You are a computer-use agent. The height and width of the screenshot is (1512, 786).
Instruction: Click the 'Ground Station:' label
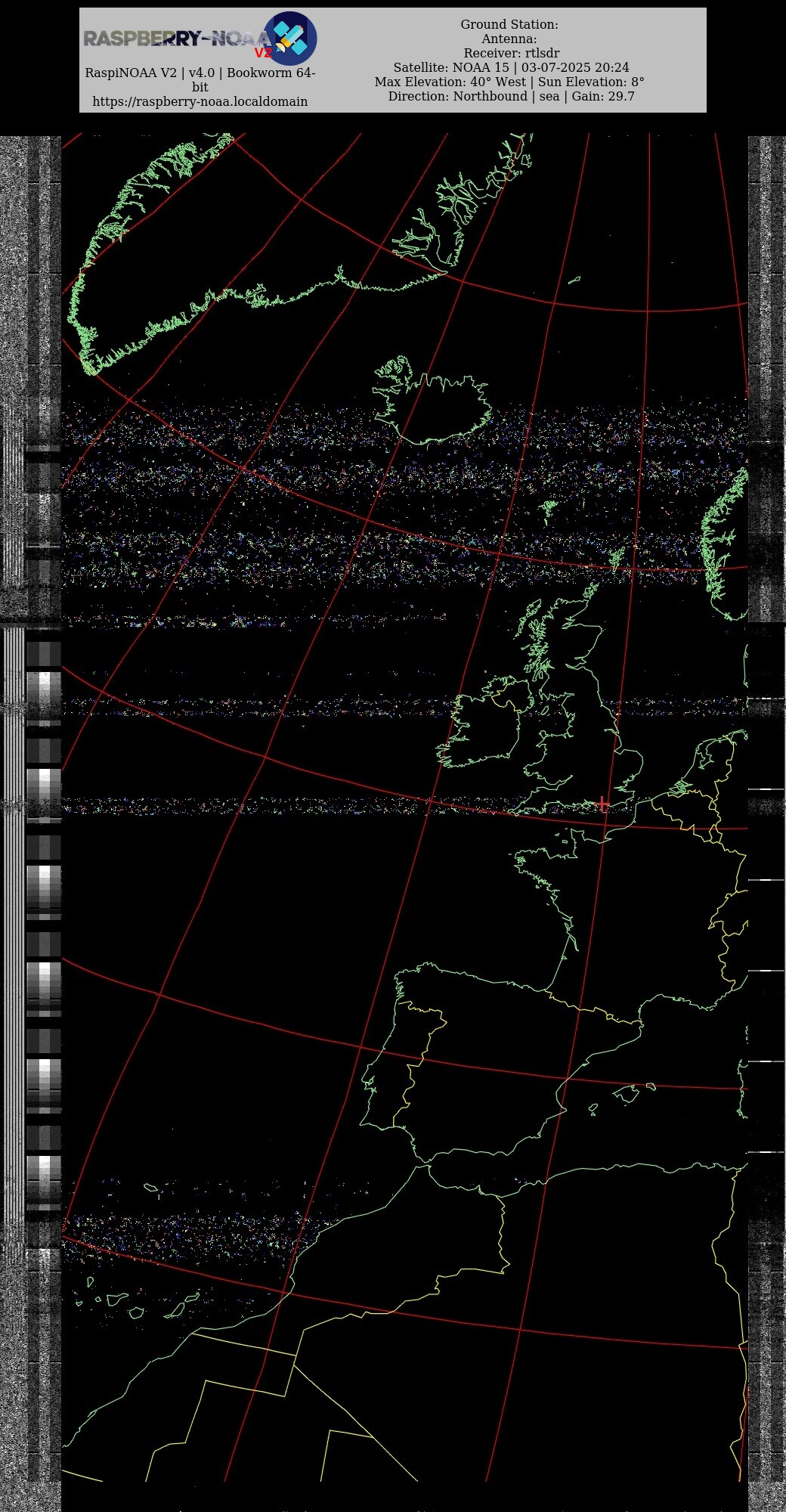[x=509, y=24]
